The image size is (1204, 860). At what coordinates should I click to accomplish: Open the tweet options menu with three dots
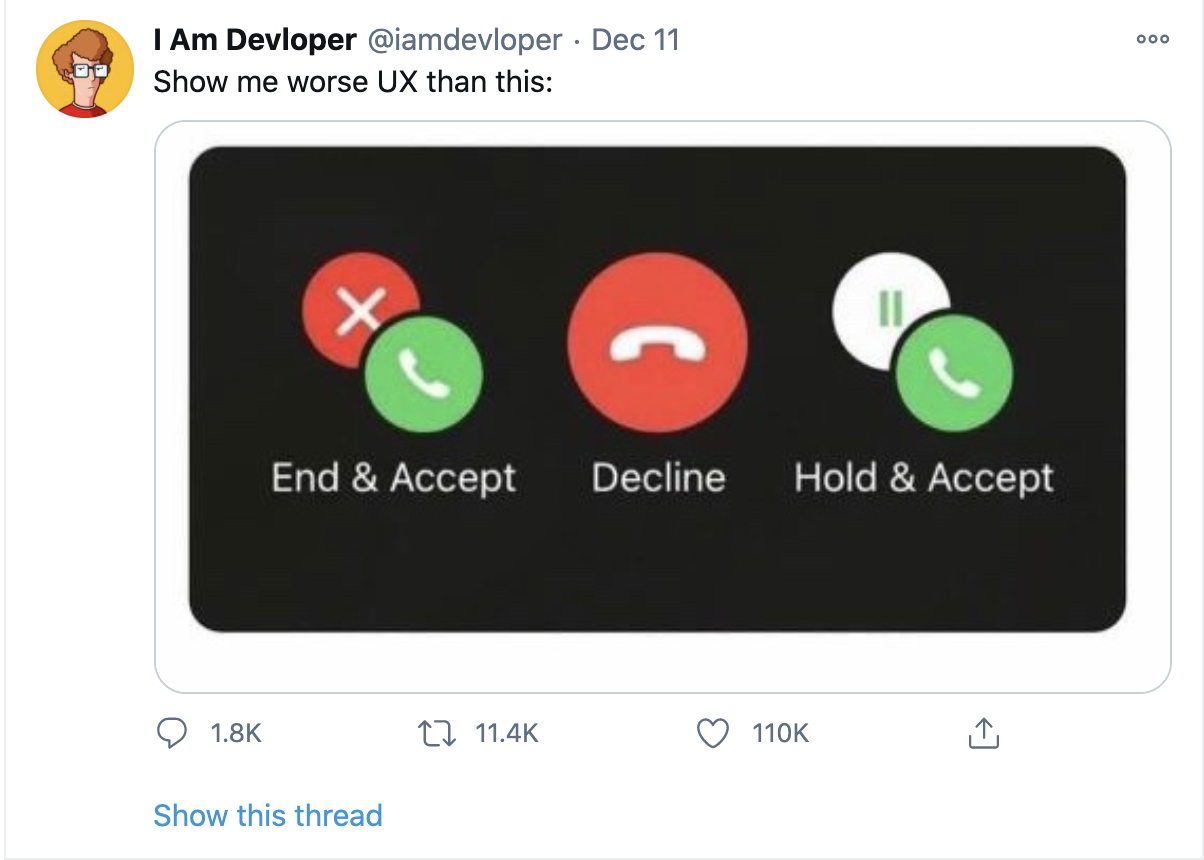[1152, 38]
